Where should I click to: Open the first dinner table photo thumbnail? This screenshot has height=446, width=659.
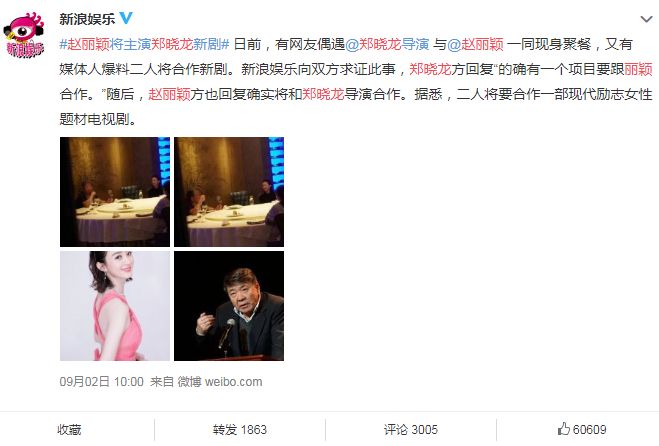115,192
